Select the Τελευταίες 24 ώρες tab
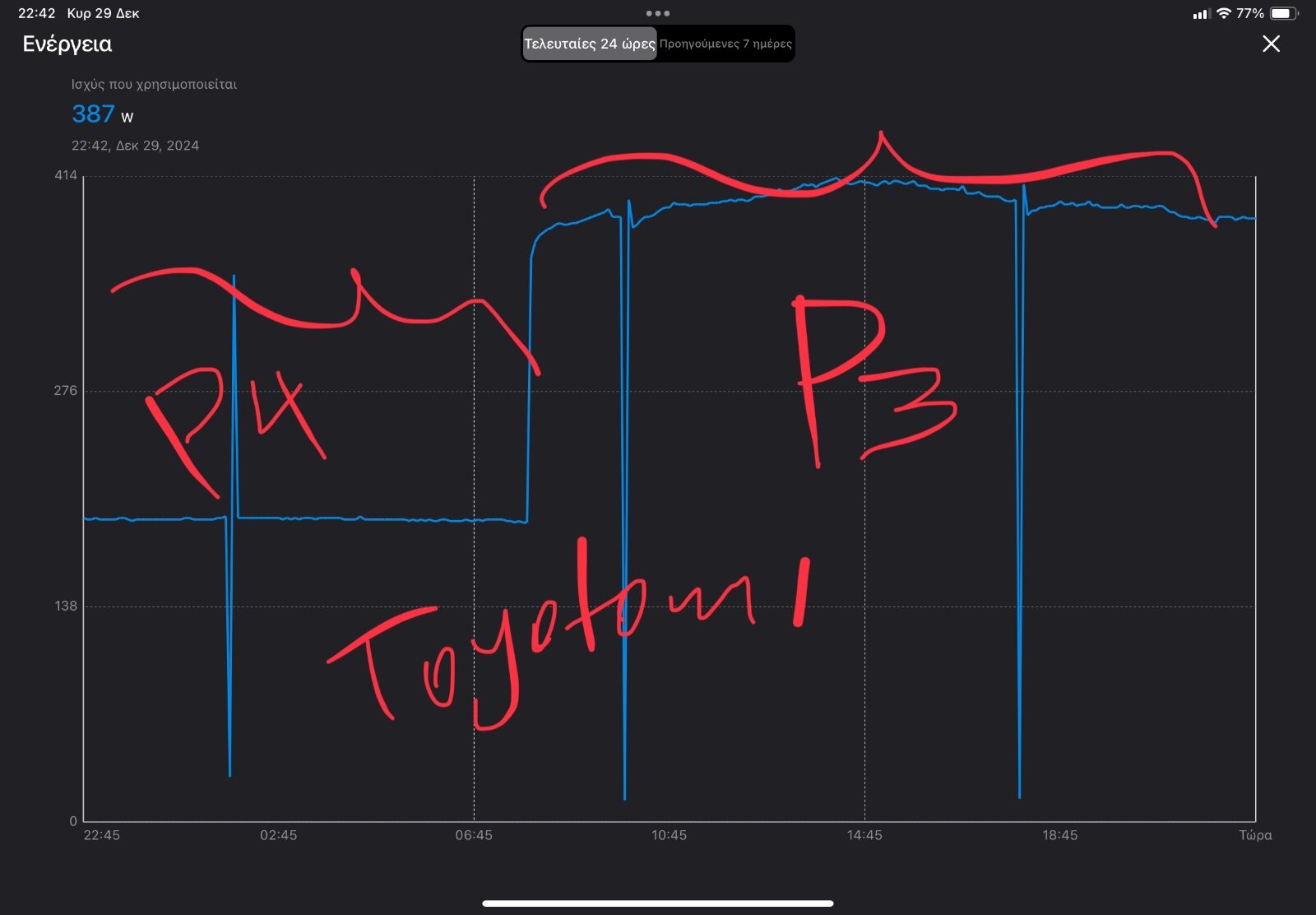Image resolution: width=1316 pixels, height=915 pixels. 590,44
